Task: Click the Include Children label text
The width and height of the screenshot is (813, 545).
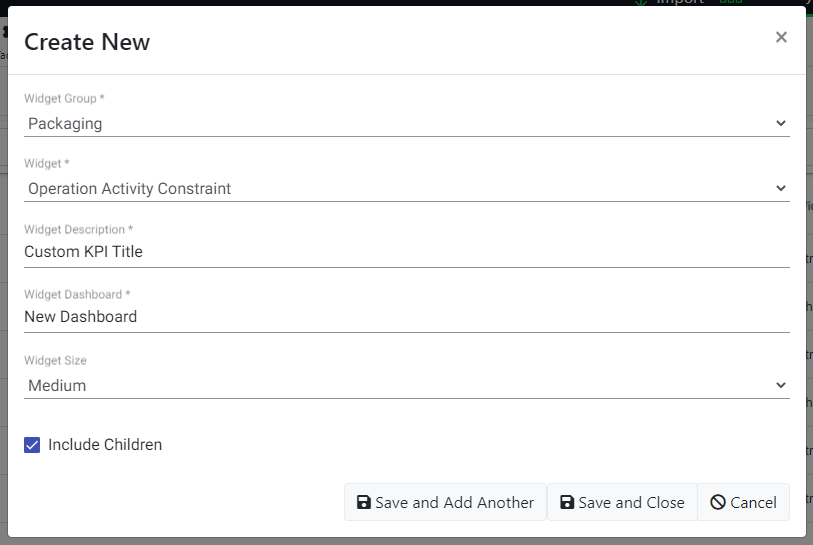Action: tap(105, 445)
